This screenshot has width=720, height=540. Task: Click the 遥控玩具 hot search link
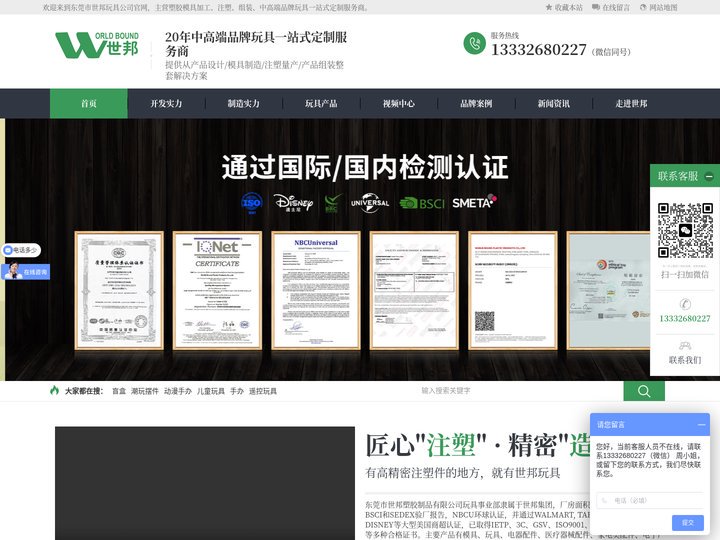tap(263, 391)
